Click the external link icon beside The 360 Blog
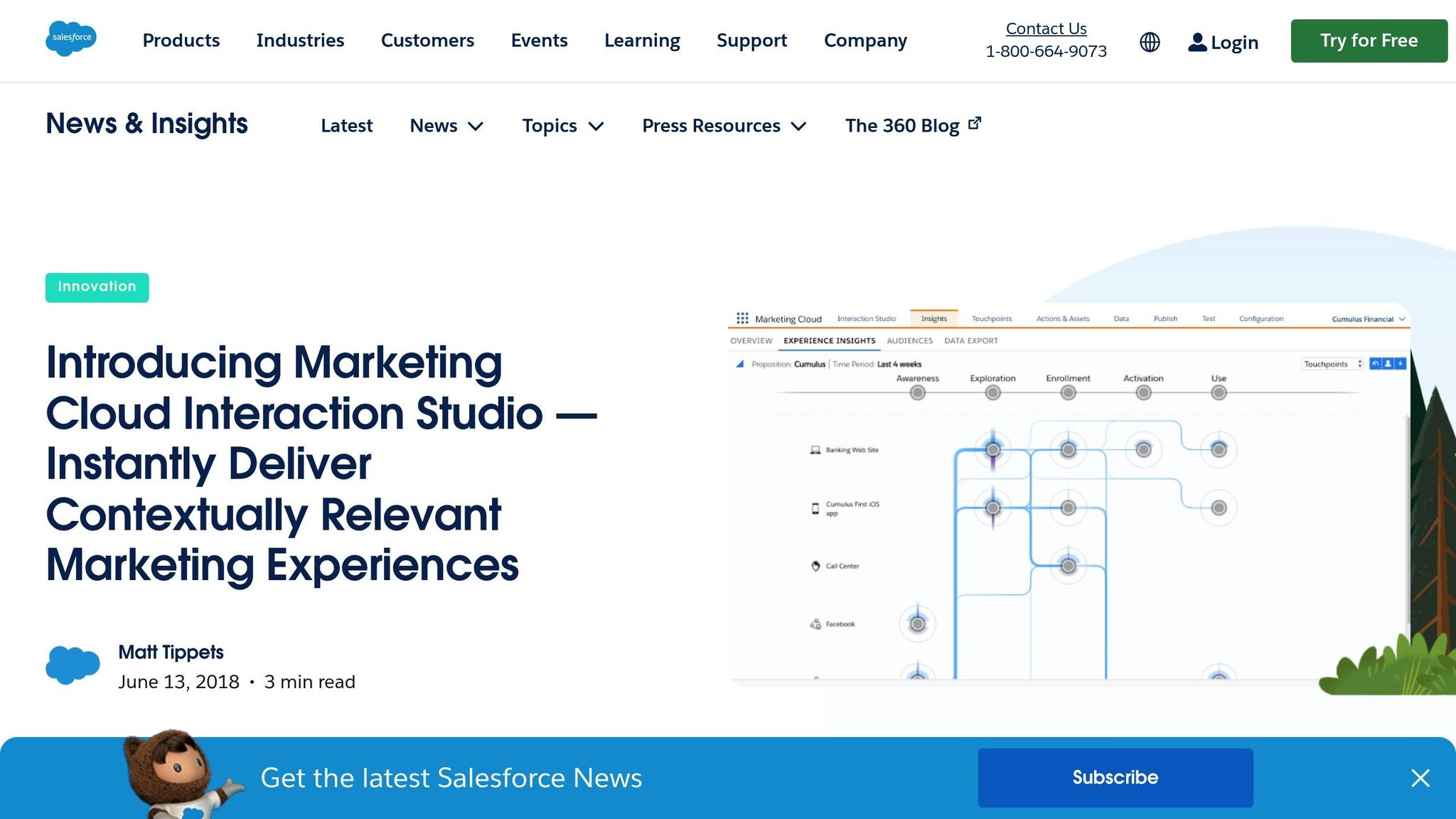This screenshot has width=1456, height=819. pos(974,122)
